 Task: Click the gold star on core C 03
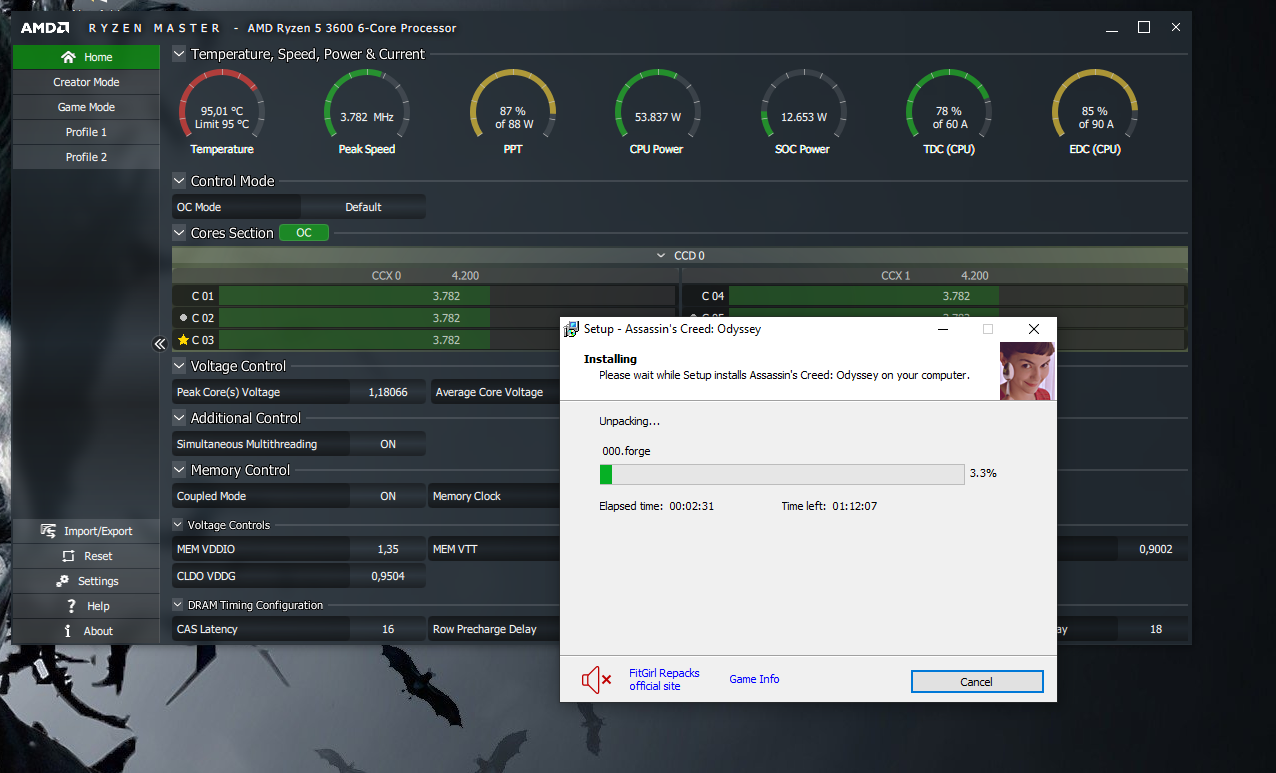[183, 340]
